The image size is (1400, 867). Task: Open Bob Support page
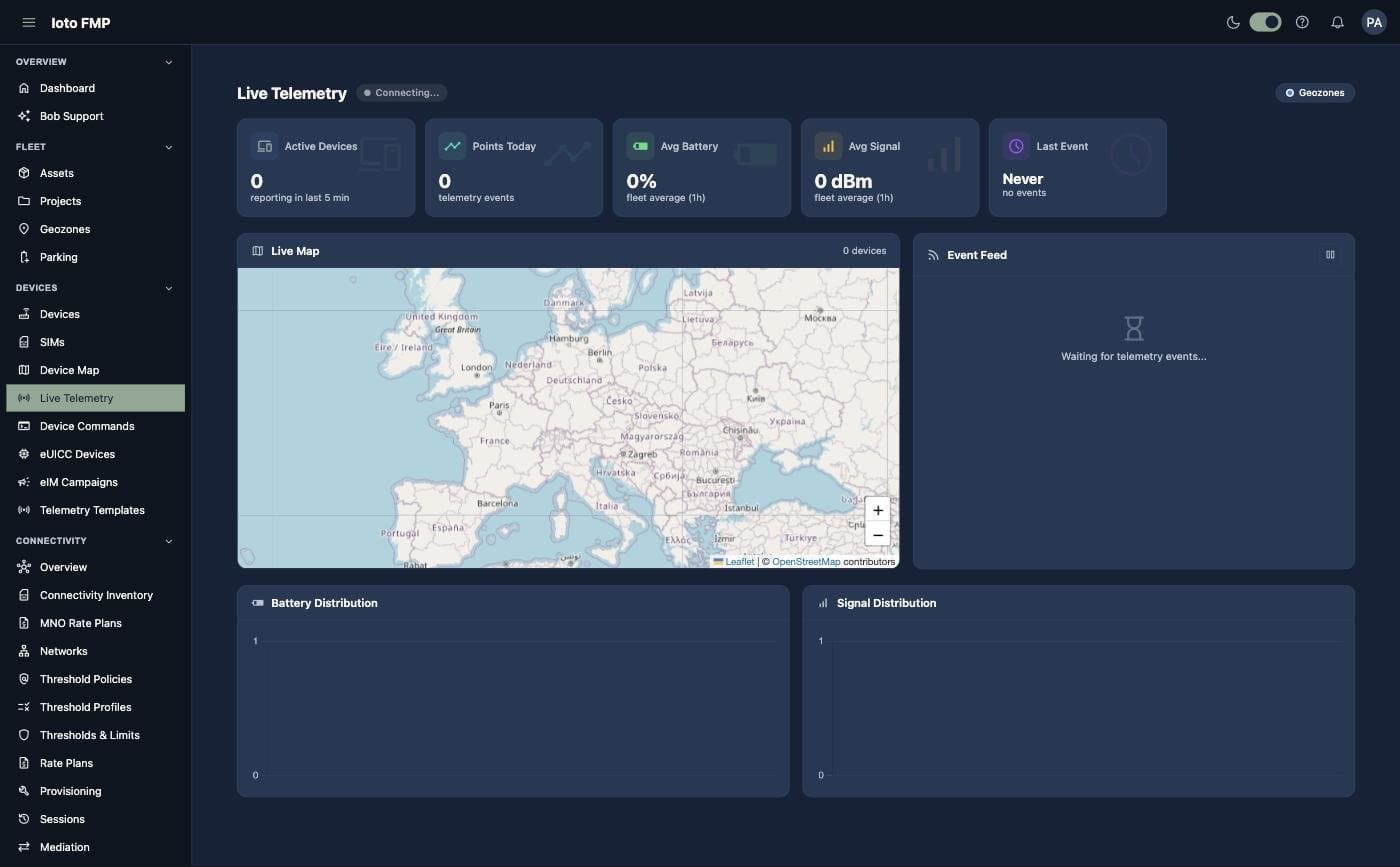coord(95,116)
